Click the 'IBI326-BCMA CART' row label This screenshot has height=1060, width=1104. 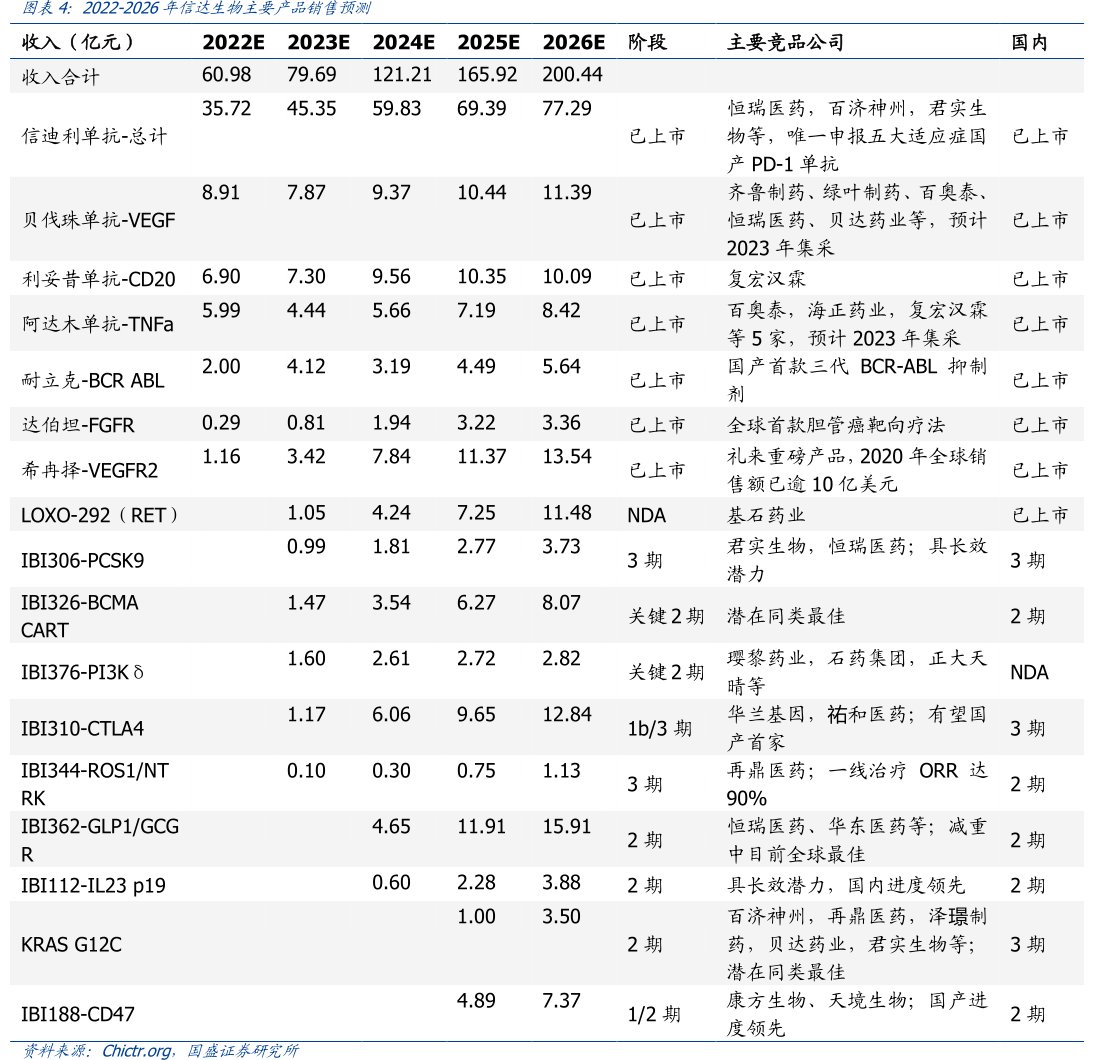click(x=80, y=617)
